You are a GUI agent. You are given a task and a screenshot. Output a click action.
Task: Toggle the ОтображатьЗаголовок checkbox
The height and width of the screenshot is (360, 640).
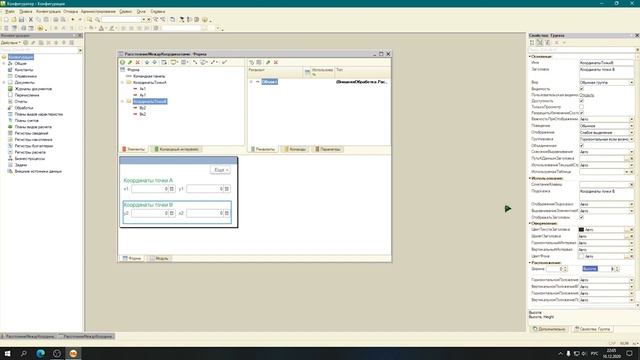pos(582,217)
